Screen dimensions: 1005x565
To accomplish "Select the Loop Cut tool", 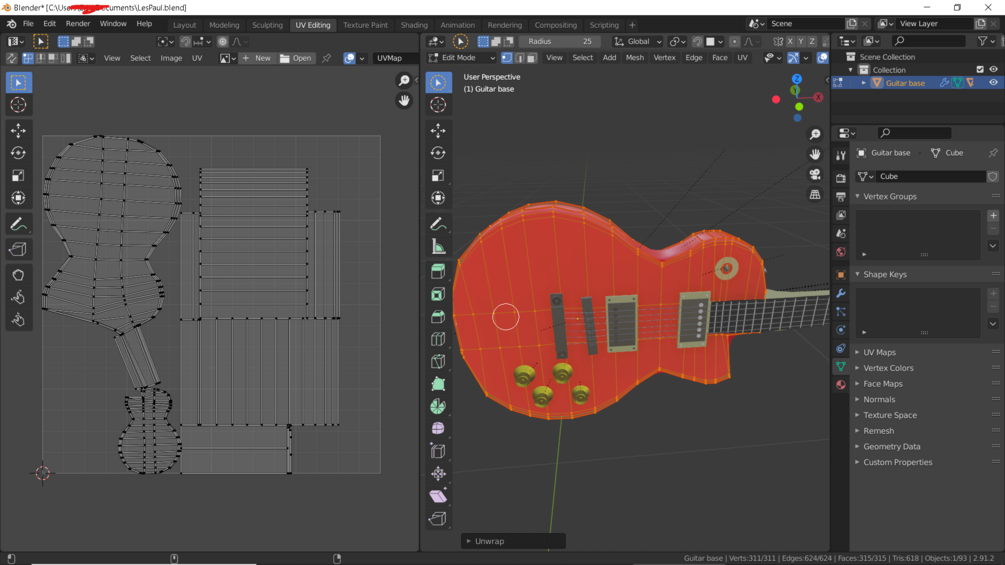I will tap(438, 339).
